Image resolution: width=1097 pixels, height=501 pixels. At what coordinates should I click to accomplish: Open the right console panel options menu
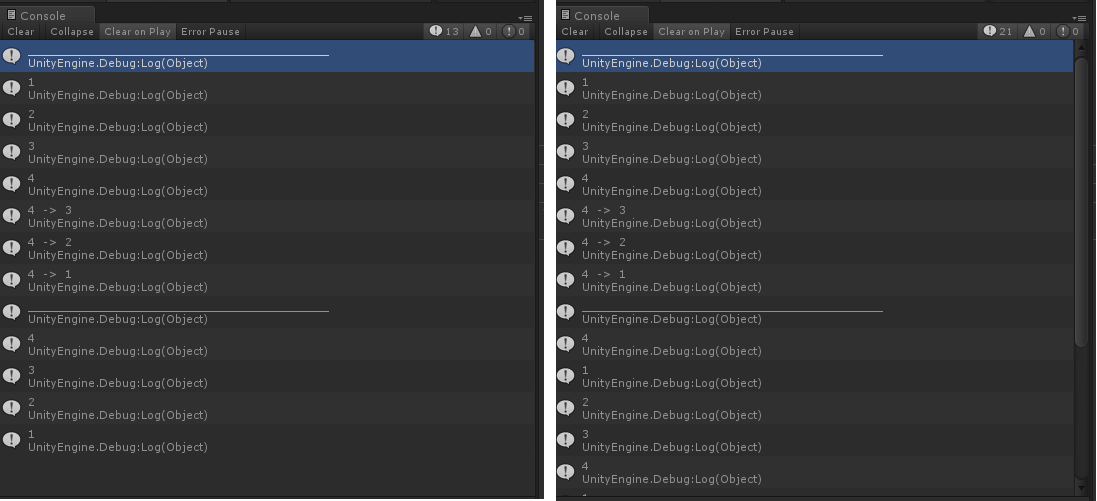point(1079,17)
